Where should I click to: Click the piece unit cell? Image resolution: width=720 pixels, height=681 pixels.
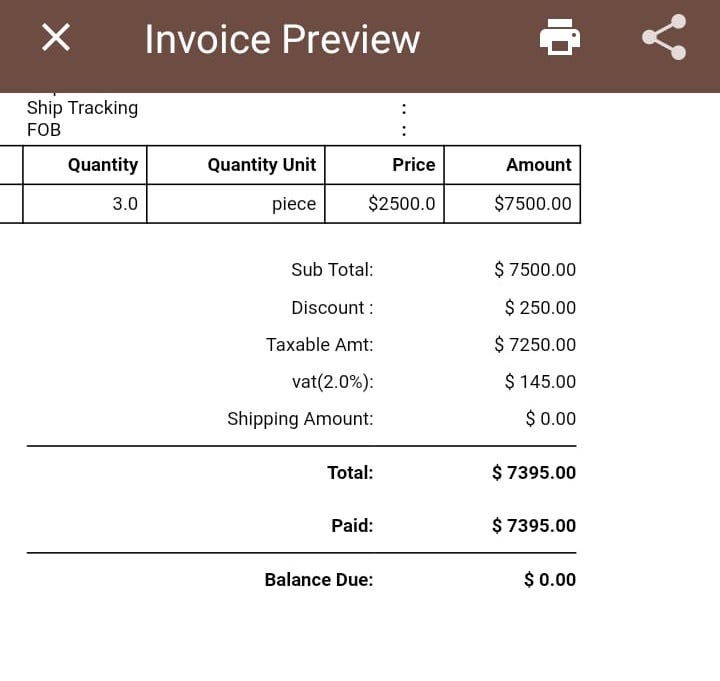(x=236, y=204)
